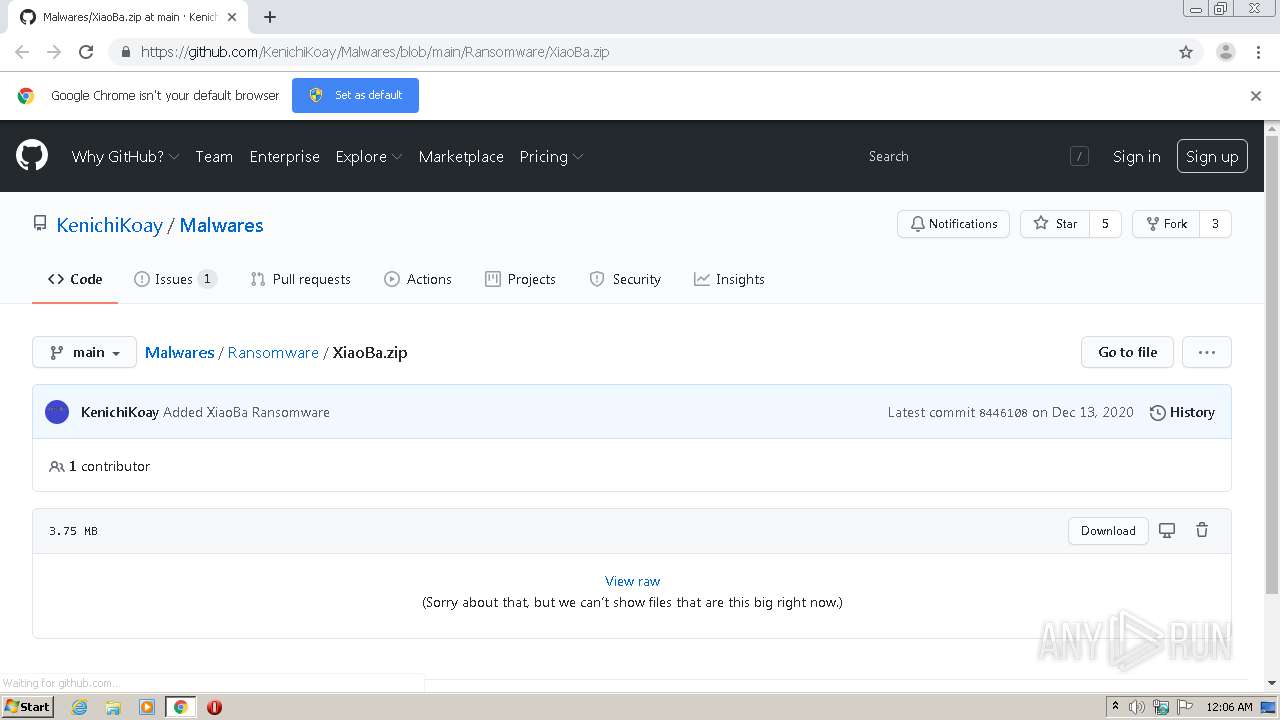This screenshot has width=1280, height=720.
Task: Click the search slash shortcut key icon
Action: (x=1079, y=156)
